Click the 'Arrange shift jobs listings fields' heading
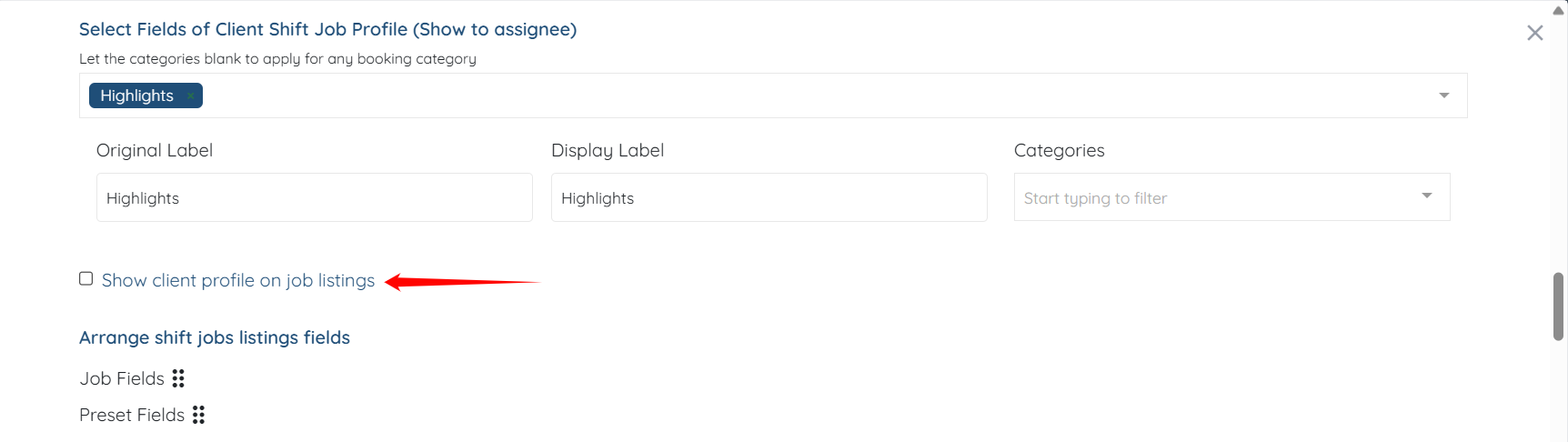The image size is (1568, 442). click(x=215, y=337)
